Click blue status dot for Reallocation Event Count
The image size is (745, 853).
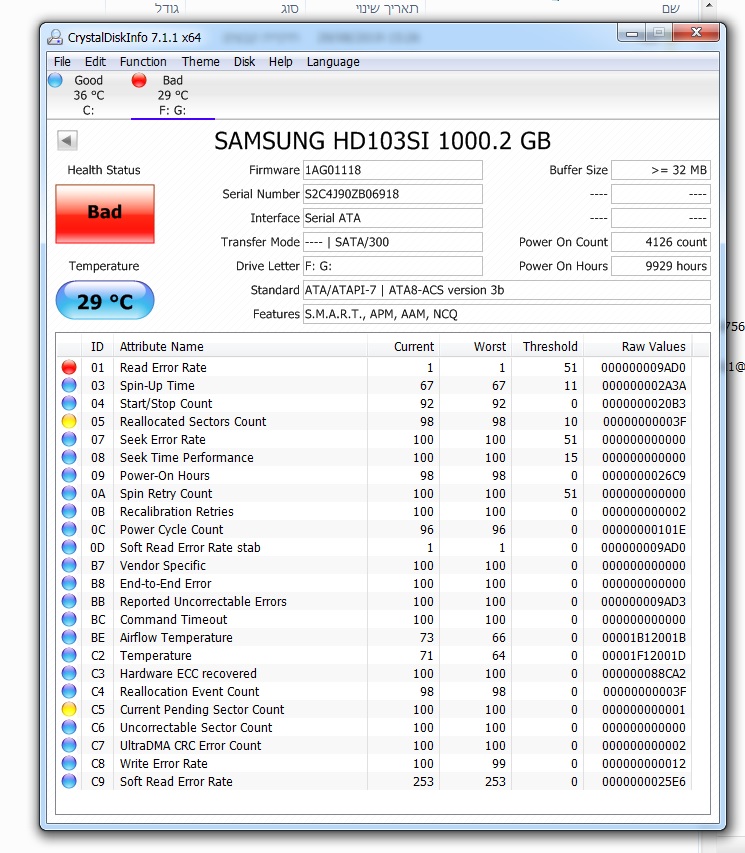[x=69, y=691]
